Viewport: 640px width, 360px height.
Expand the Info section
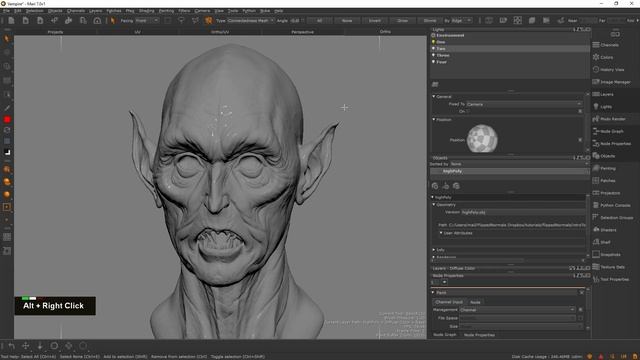coord(434,249)
